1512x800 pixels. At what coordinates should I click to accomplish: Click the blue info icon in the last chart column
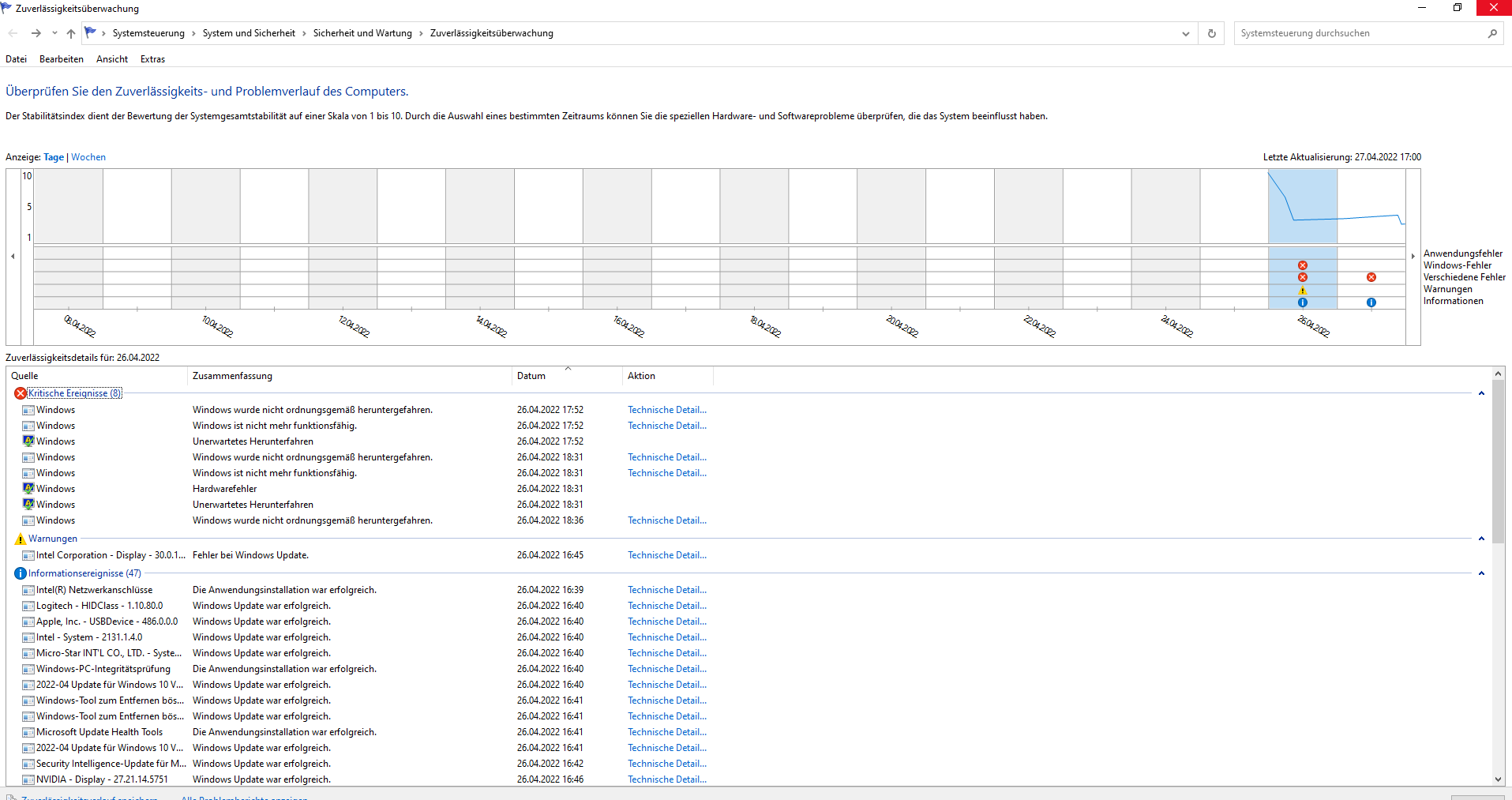[1371, 302]
